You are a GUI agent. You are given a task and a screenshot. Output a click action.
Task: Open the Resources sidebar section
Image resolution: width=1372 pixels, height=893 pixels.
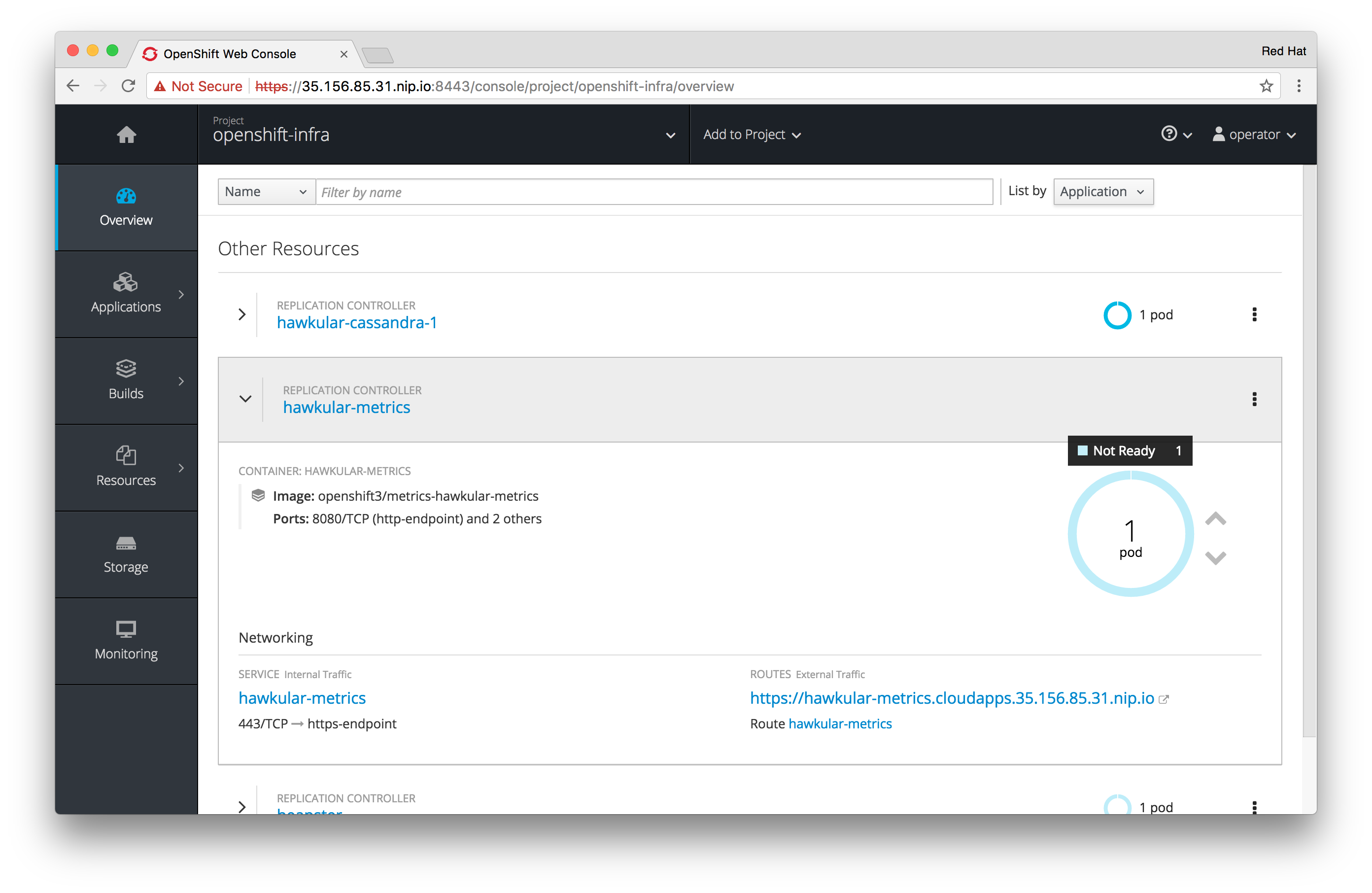click(126, 467)
